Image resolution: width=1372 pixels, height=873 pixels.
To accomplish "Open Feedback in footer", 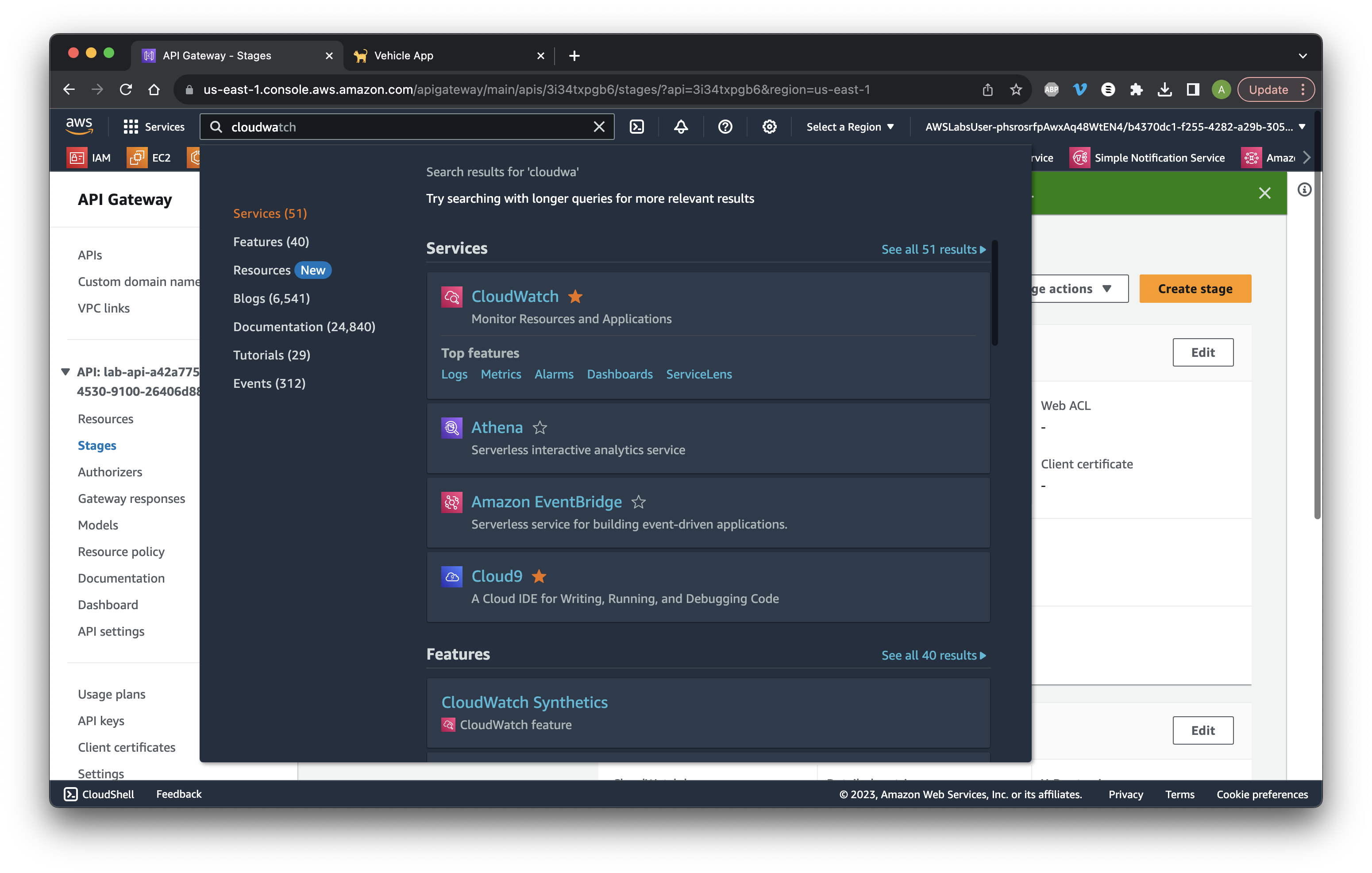I will click(x=178, y=794).
